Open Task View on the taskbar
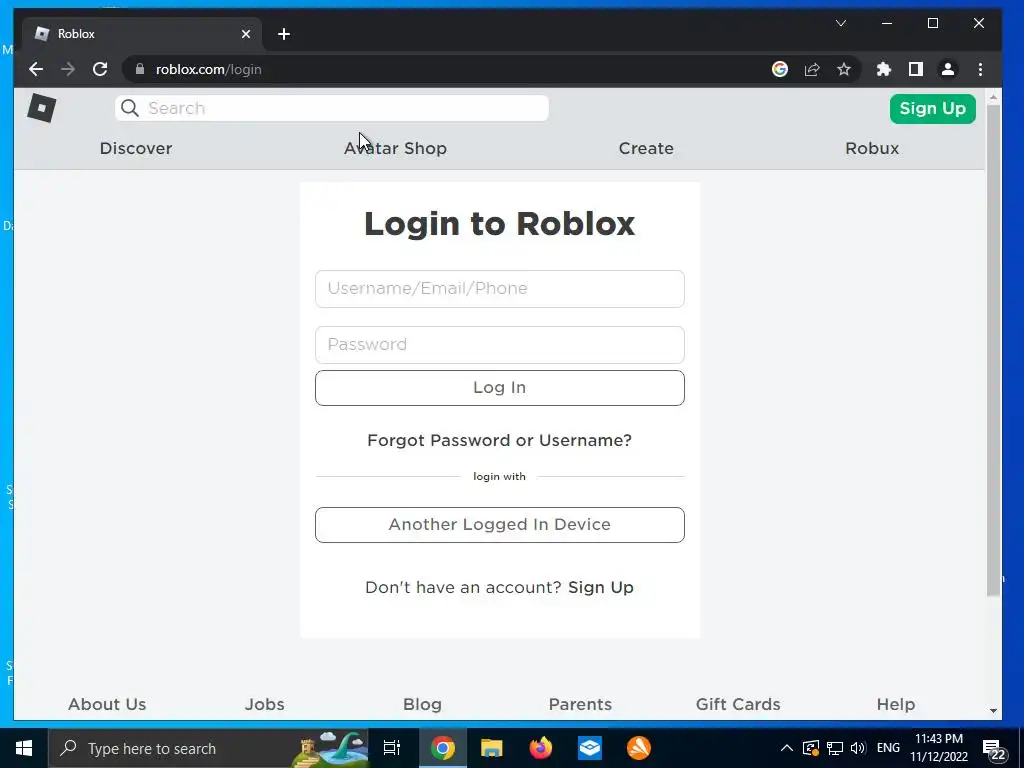 tap(392, 748)
